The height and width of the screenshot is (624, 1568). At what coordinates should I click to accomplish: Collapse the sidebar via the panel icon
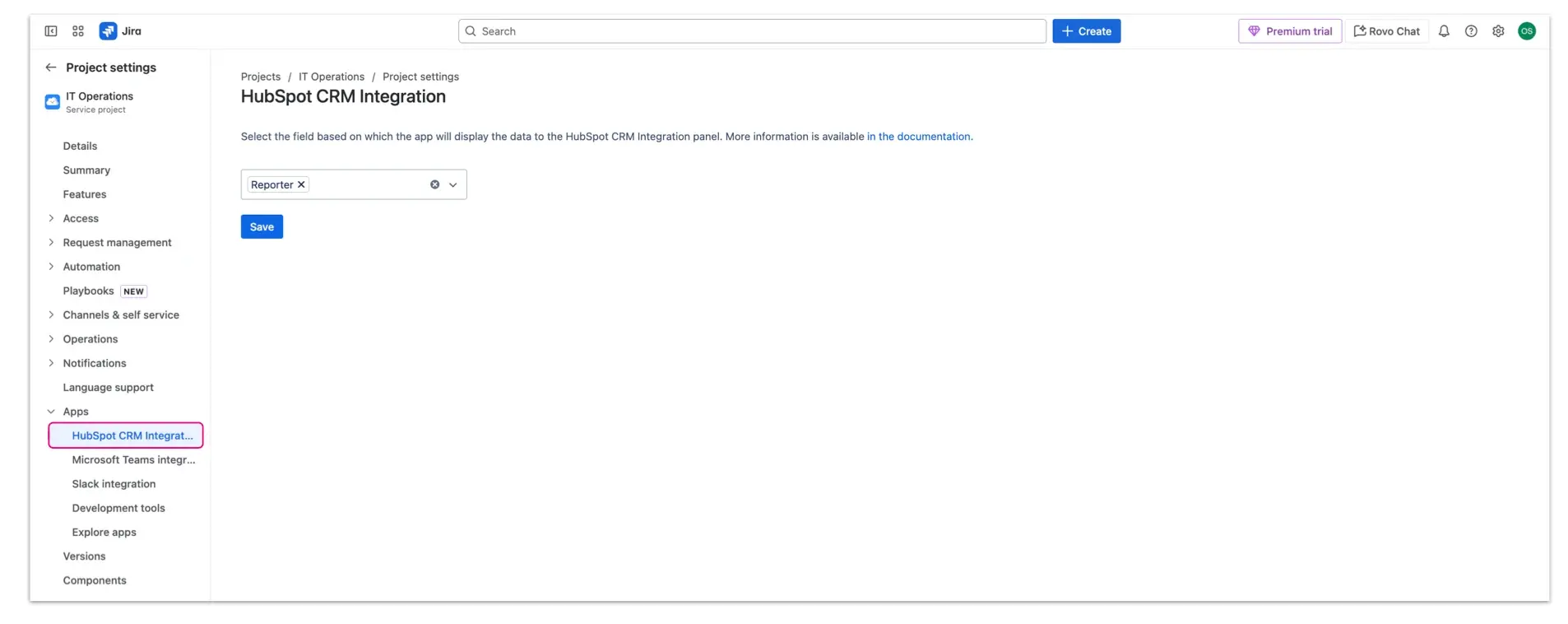tap(51, 31)
